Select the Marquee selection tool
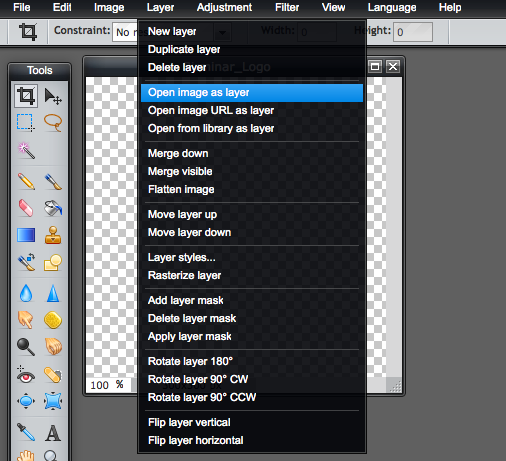 pyautogui.click(x=26, y=123)
